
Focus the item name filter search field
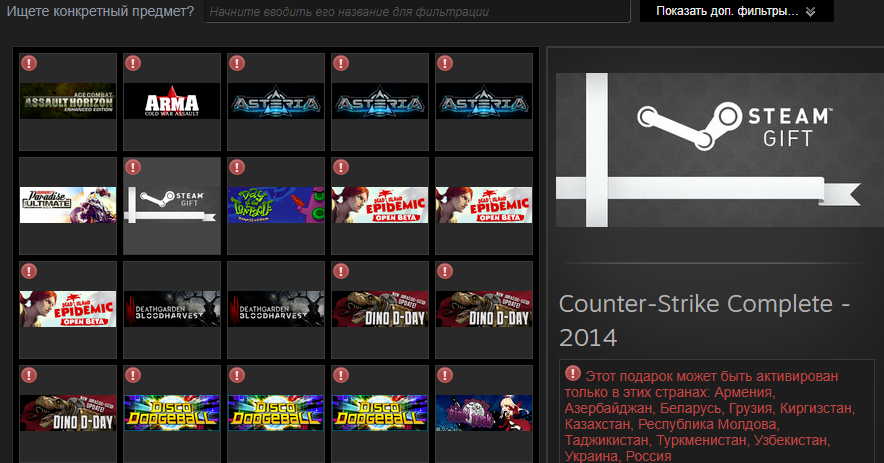coord(417,11)
